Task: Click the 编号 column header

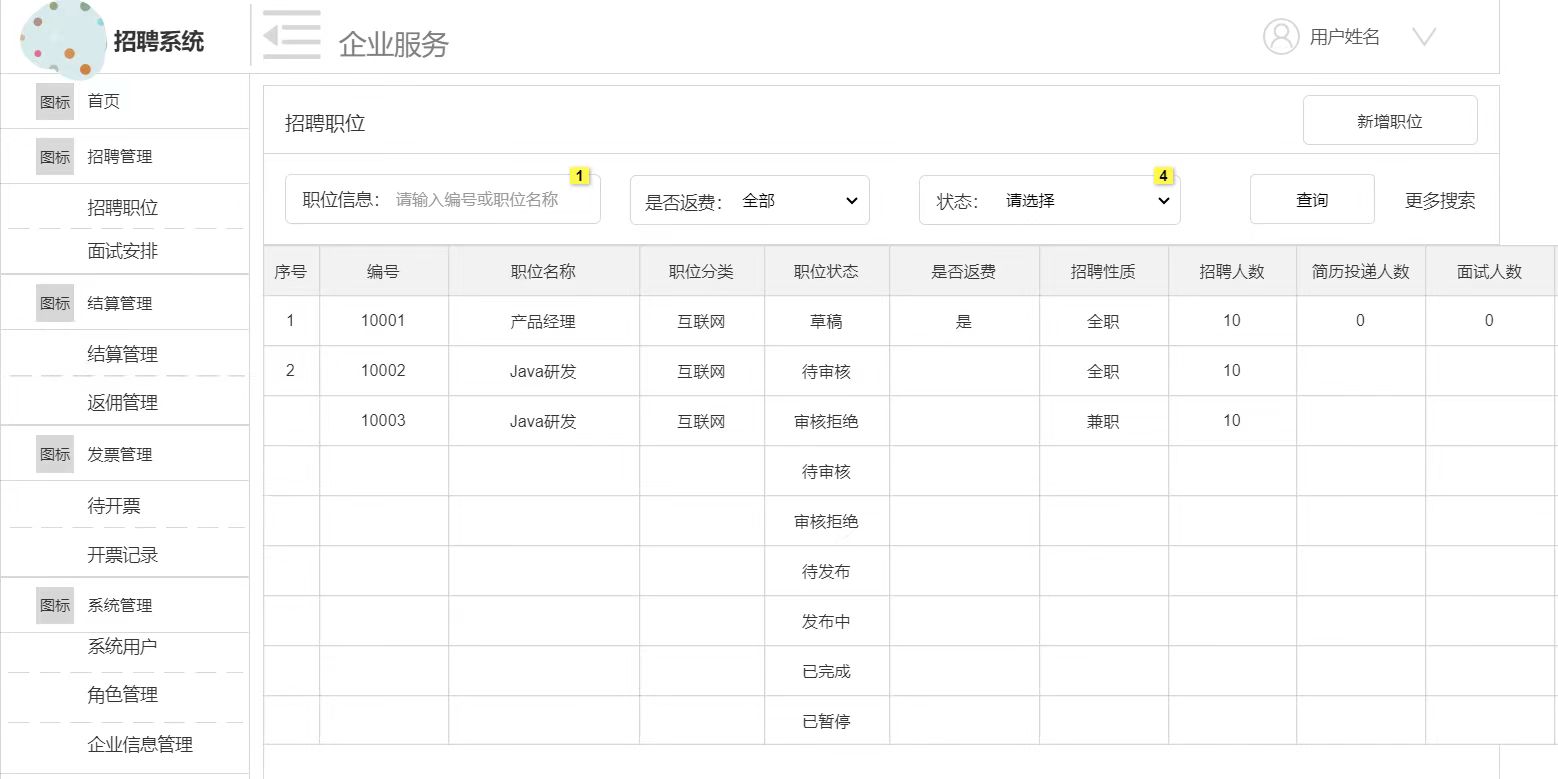Action: click(383, 271)
